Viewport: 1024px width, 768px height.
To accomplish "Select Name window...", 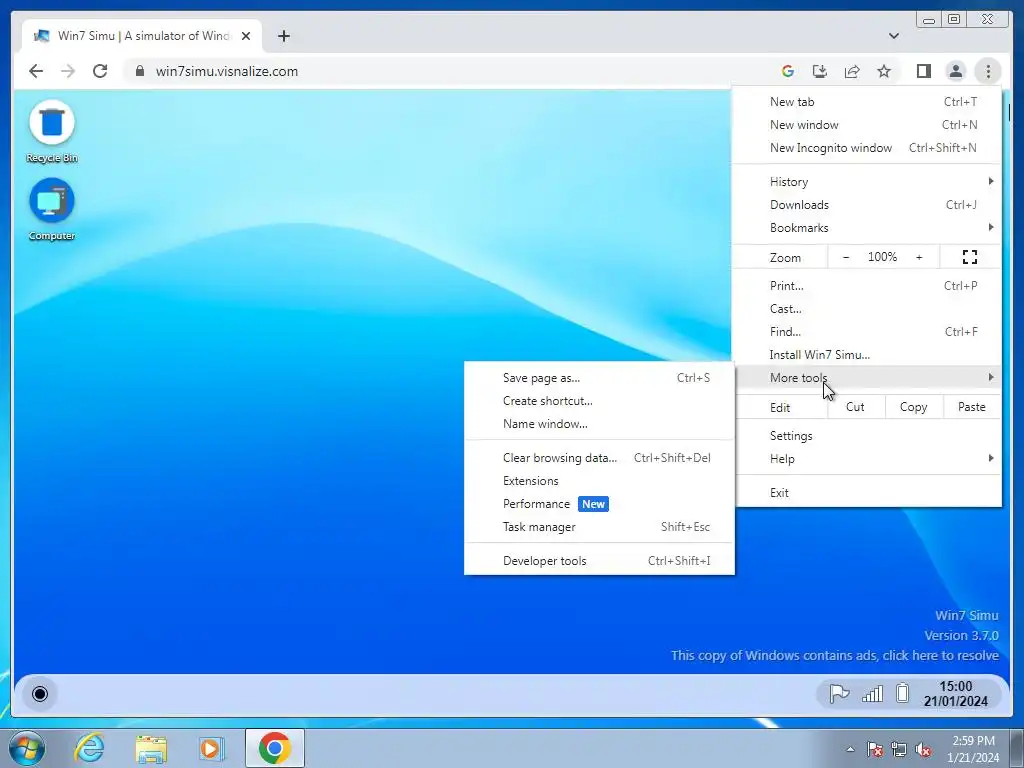I will coord(599,424).
